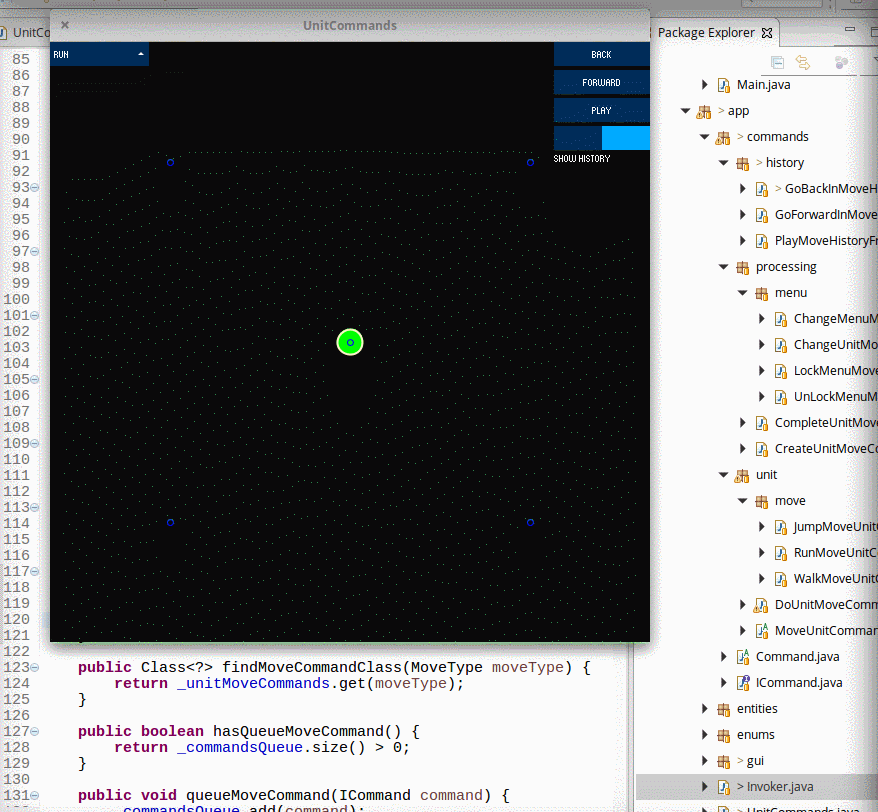878x812 pixels.
Task: Click the CreateUnitMoveC file icon
Action: point(762,449)
